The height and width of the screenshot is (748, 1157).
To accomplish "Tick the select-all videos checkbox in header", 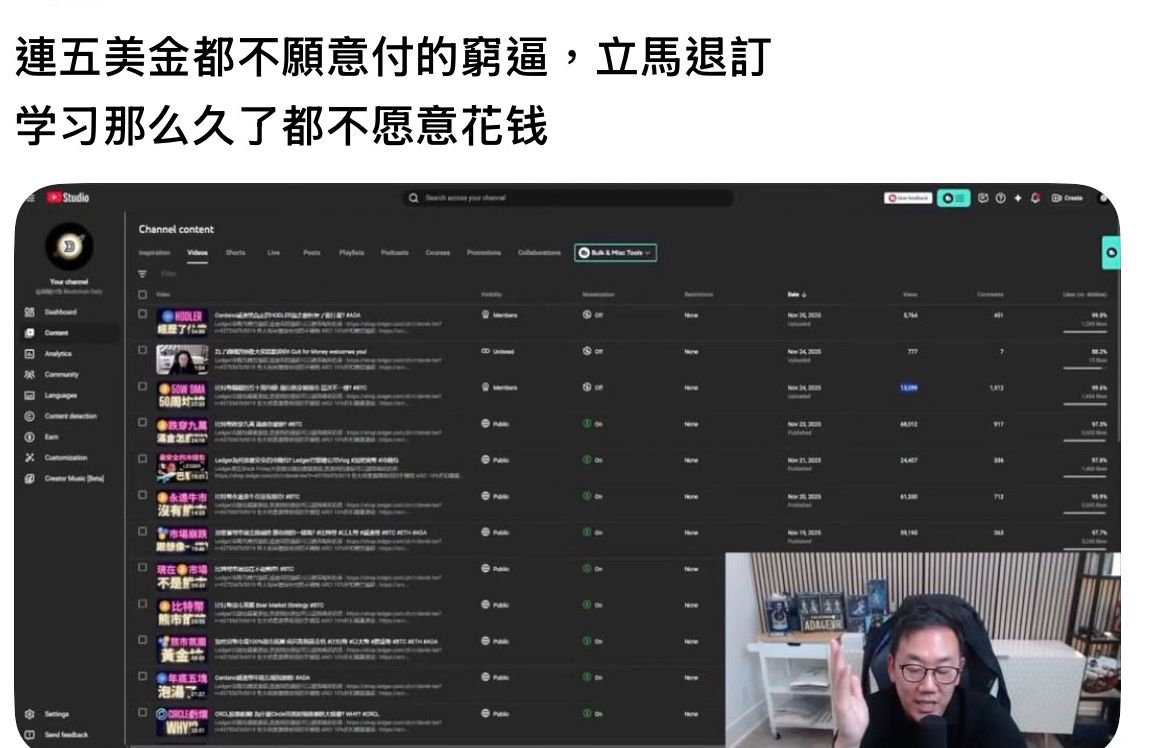I will (x=142, y=294).
